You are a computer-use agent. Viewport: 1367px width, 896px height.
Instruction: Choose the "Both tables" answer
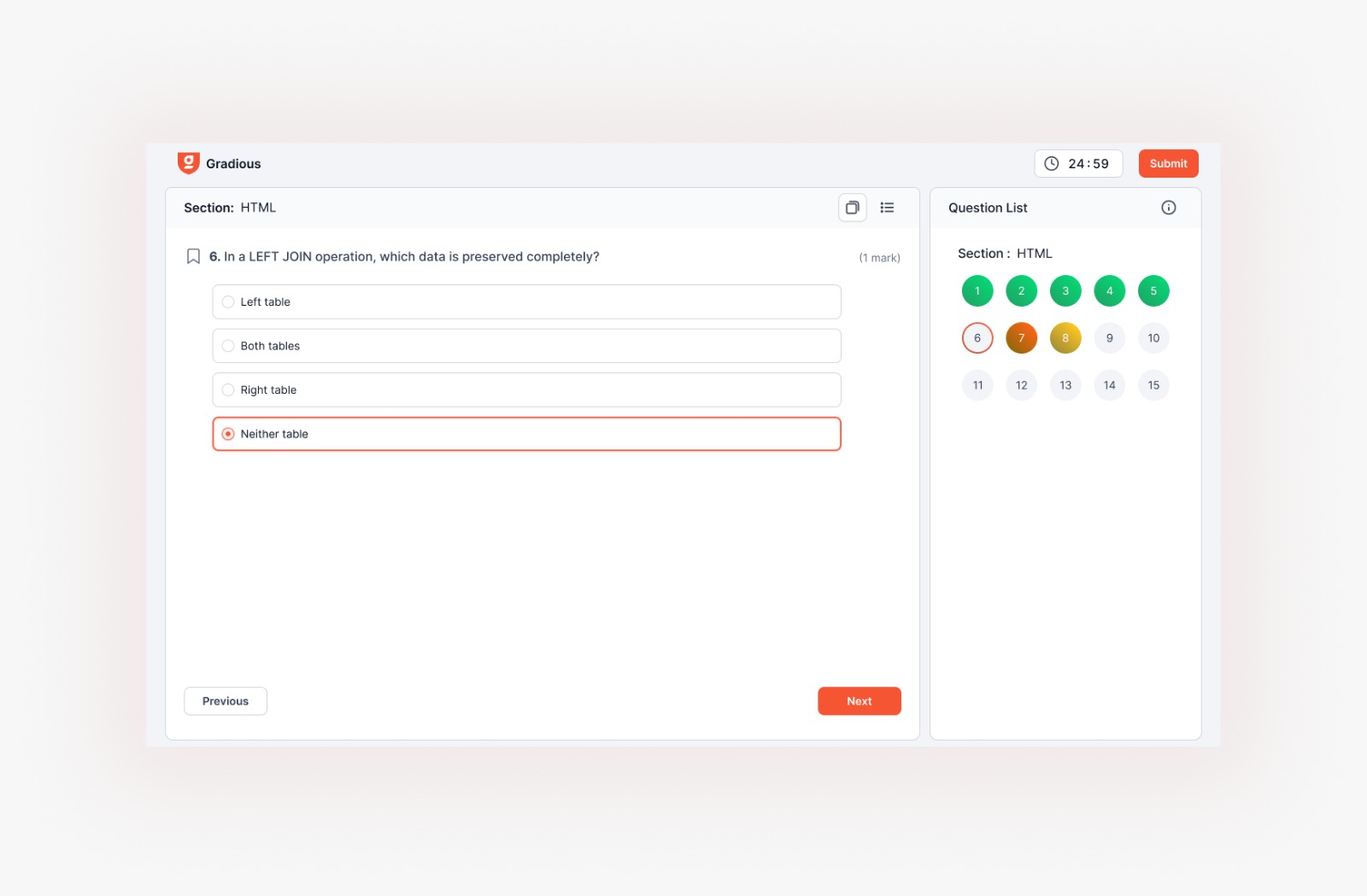point(228,346)
